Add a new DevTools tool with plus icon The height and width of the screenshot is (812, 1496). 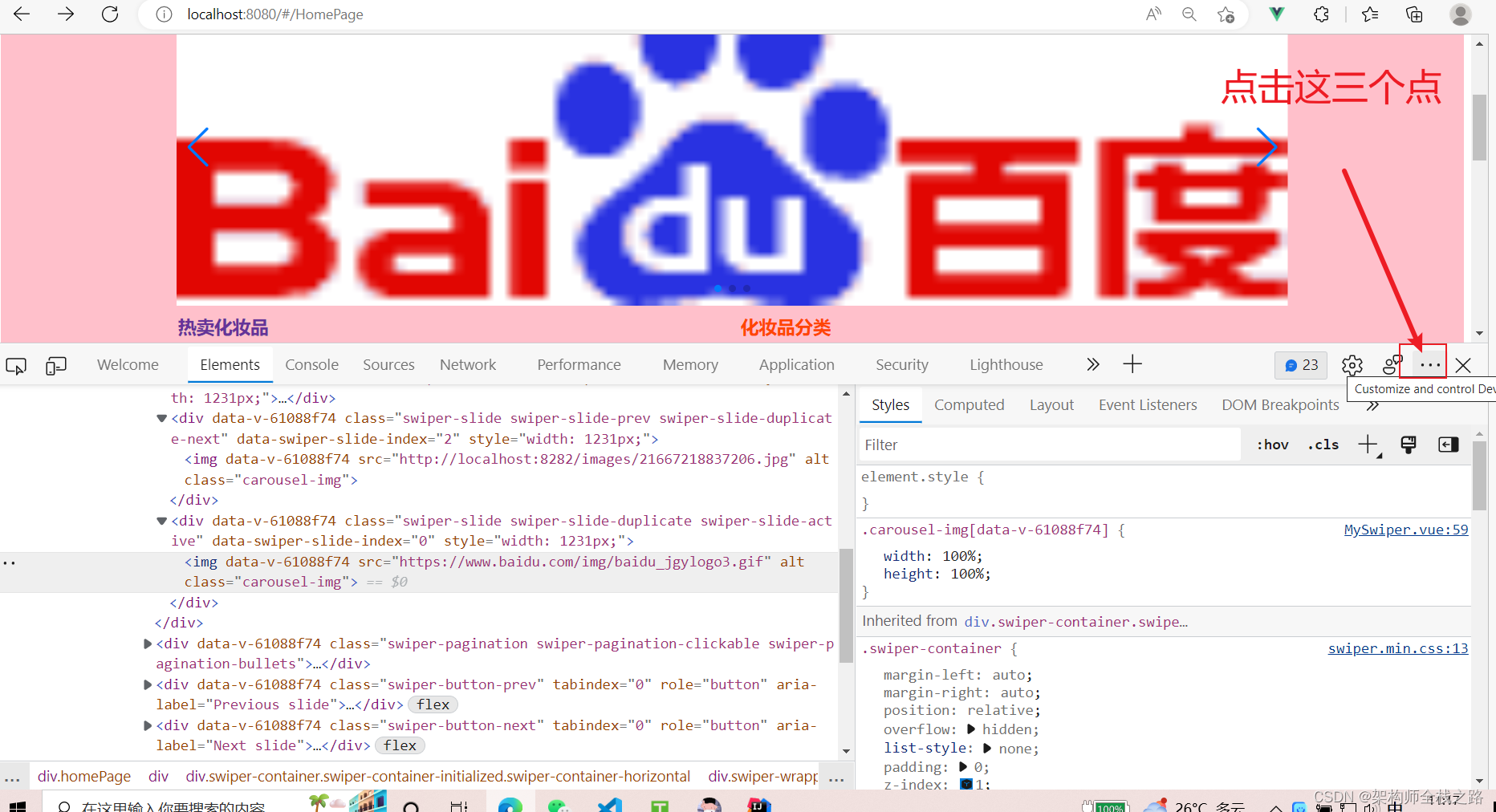[x=1132, y=364]
